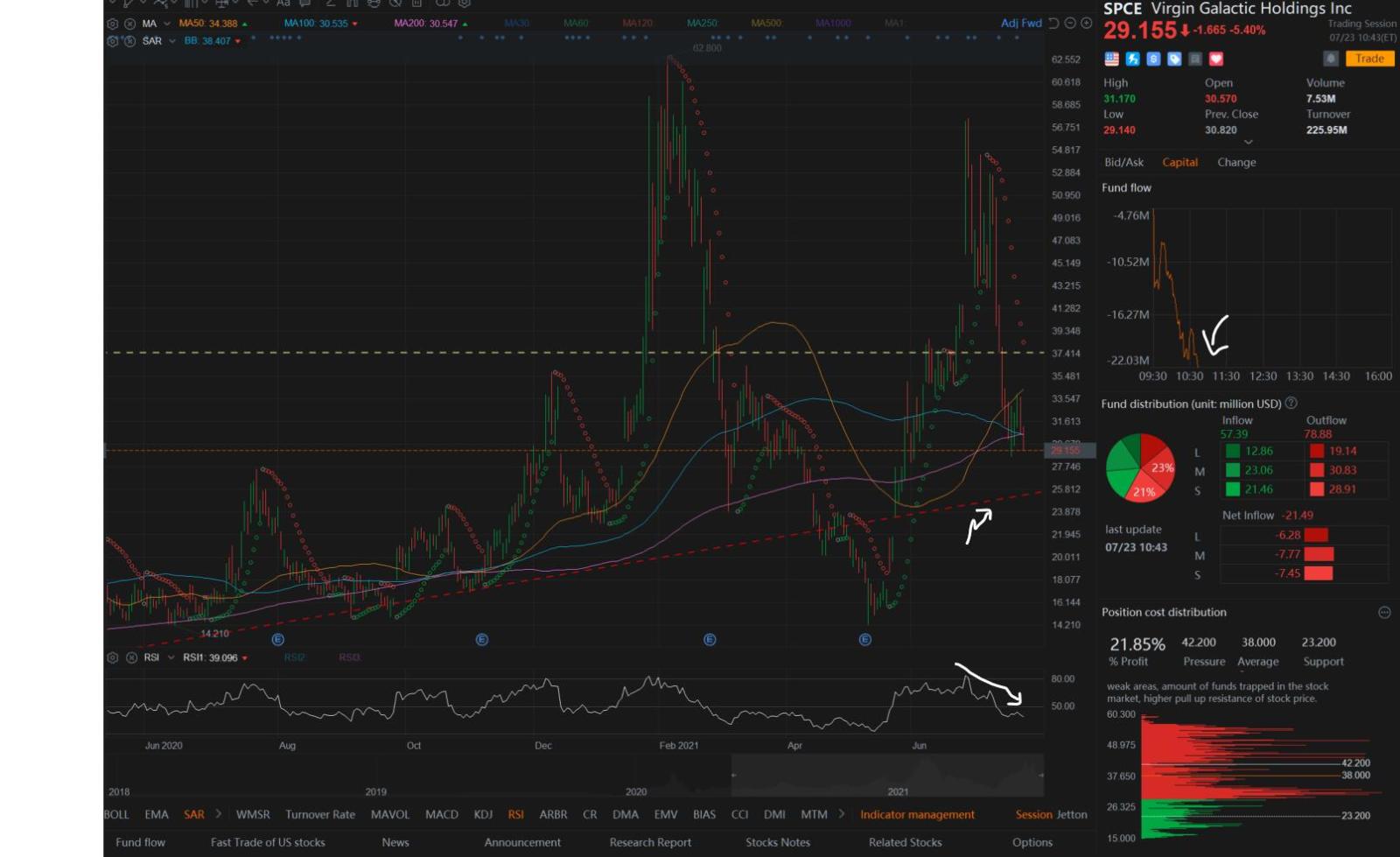Enable the dimmed MA120 line
Viewport: 1400px width, 857px height.
638,24
